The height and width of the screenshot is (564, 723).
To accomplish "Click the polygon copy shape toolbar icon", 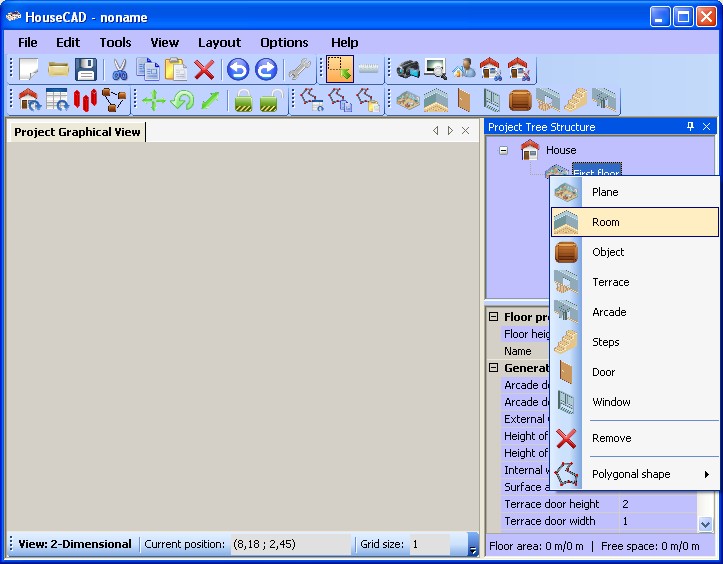I will 340,100.
